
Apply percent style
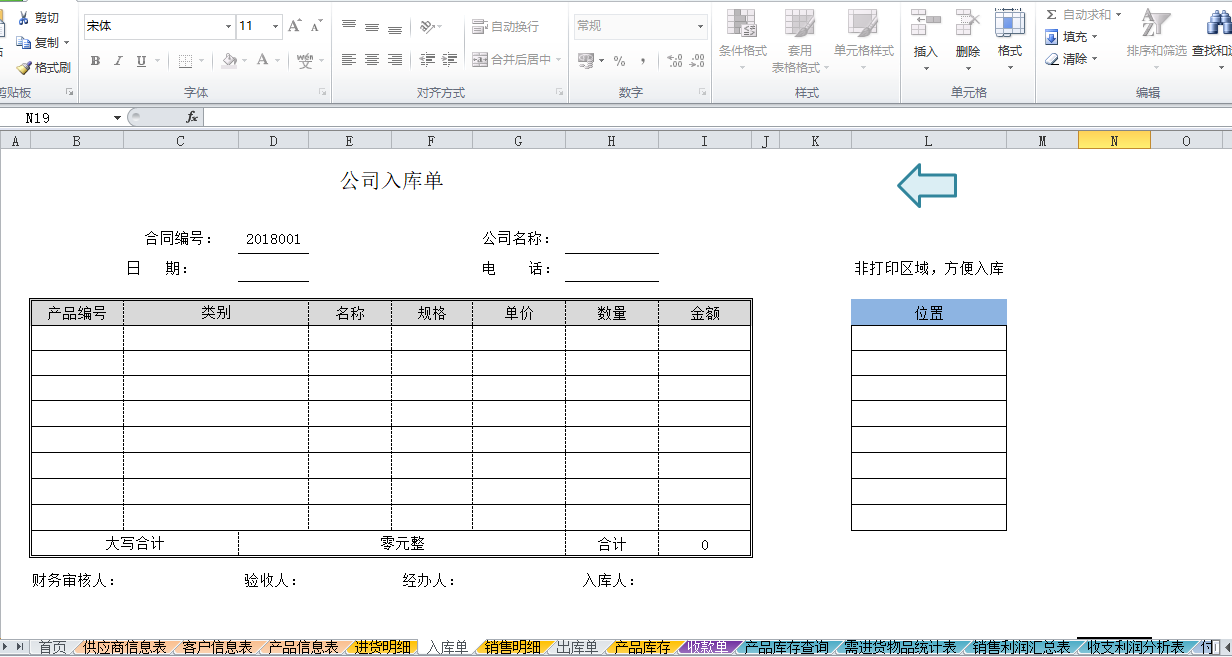click(620, 61)
